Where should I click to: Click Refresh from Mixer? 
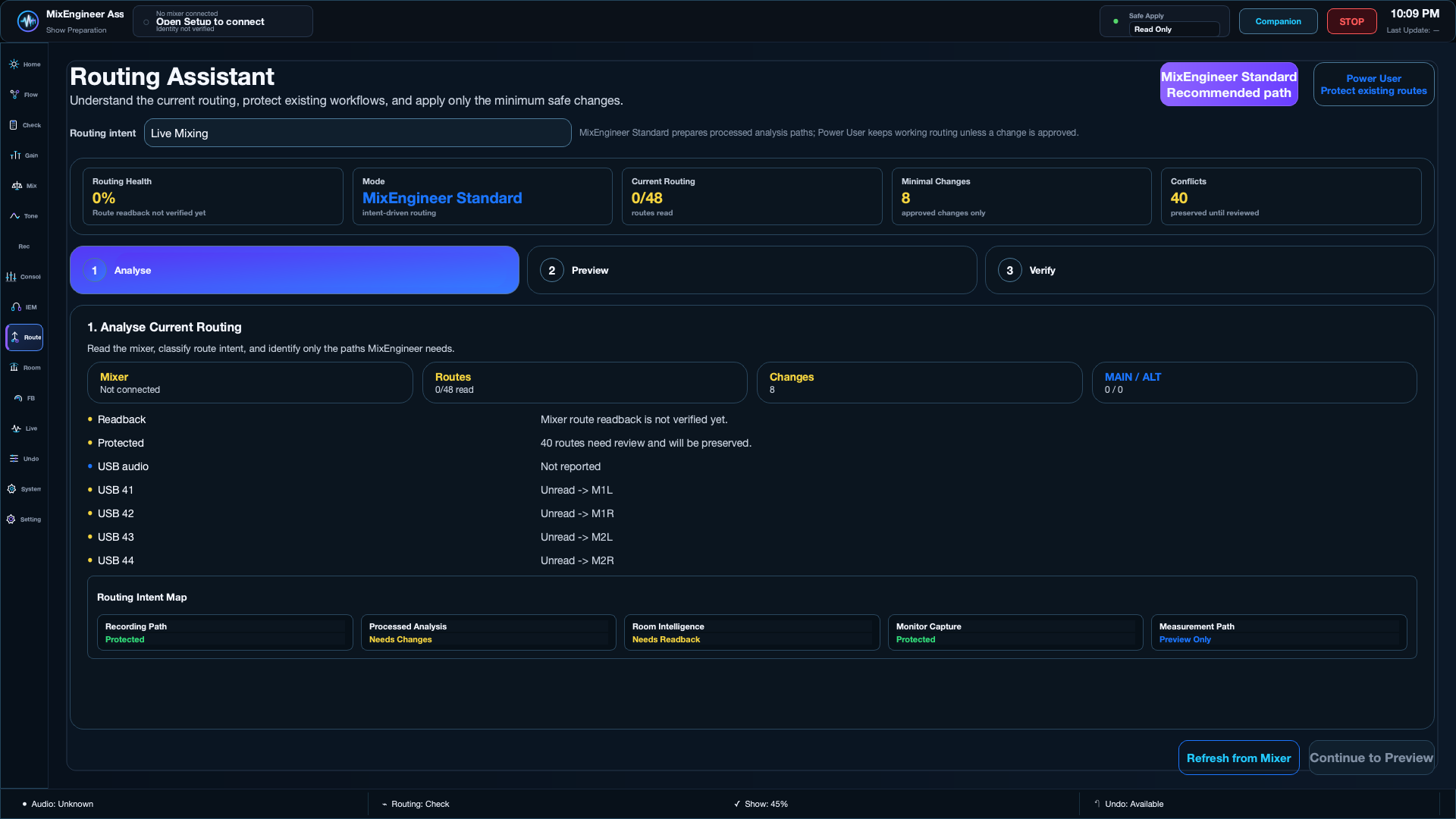[1238, 758]
